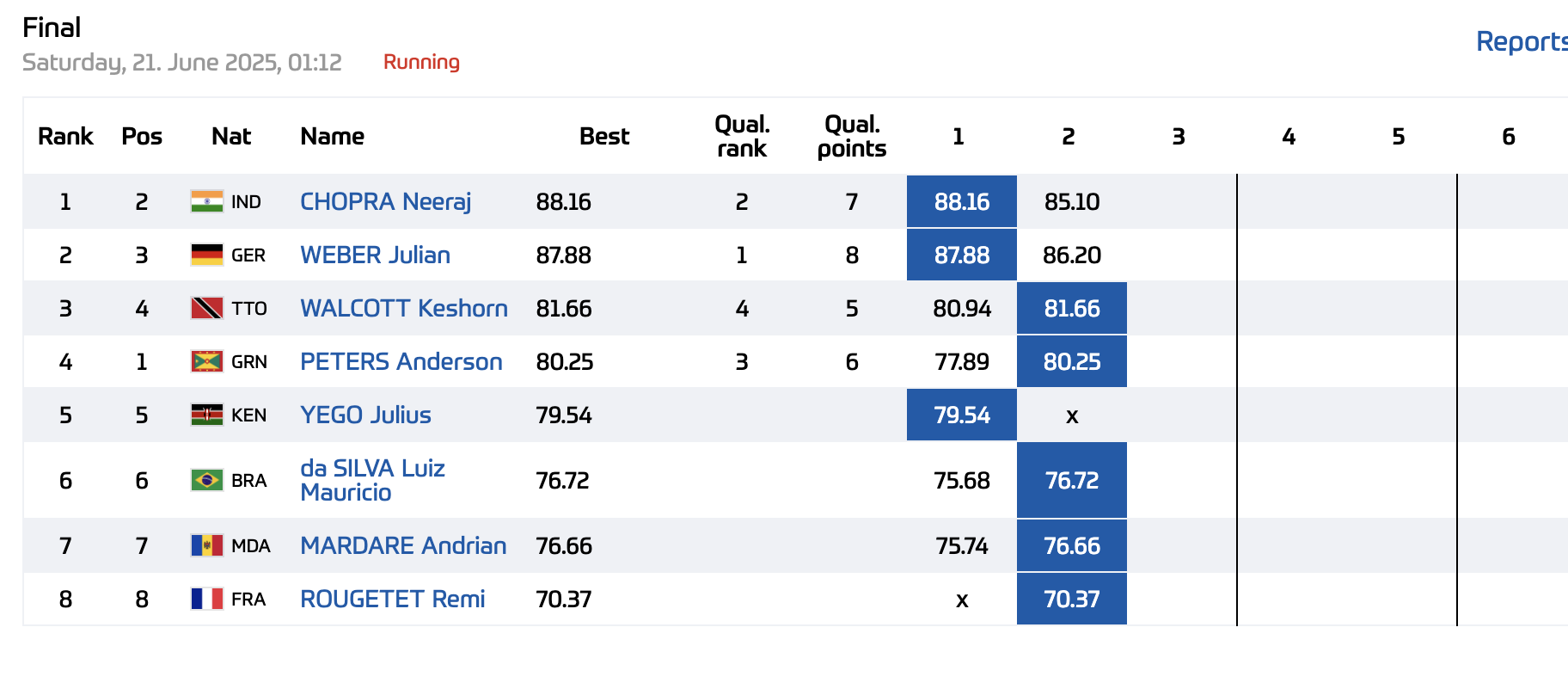Viewport: 1568px width, 695px height.
Task: Click ROUGETET Remi name link
Action: click(392, 599)
